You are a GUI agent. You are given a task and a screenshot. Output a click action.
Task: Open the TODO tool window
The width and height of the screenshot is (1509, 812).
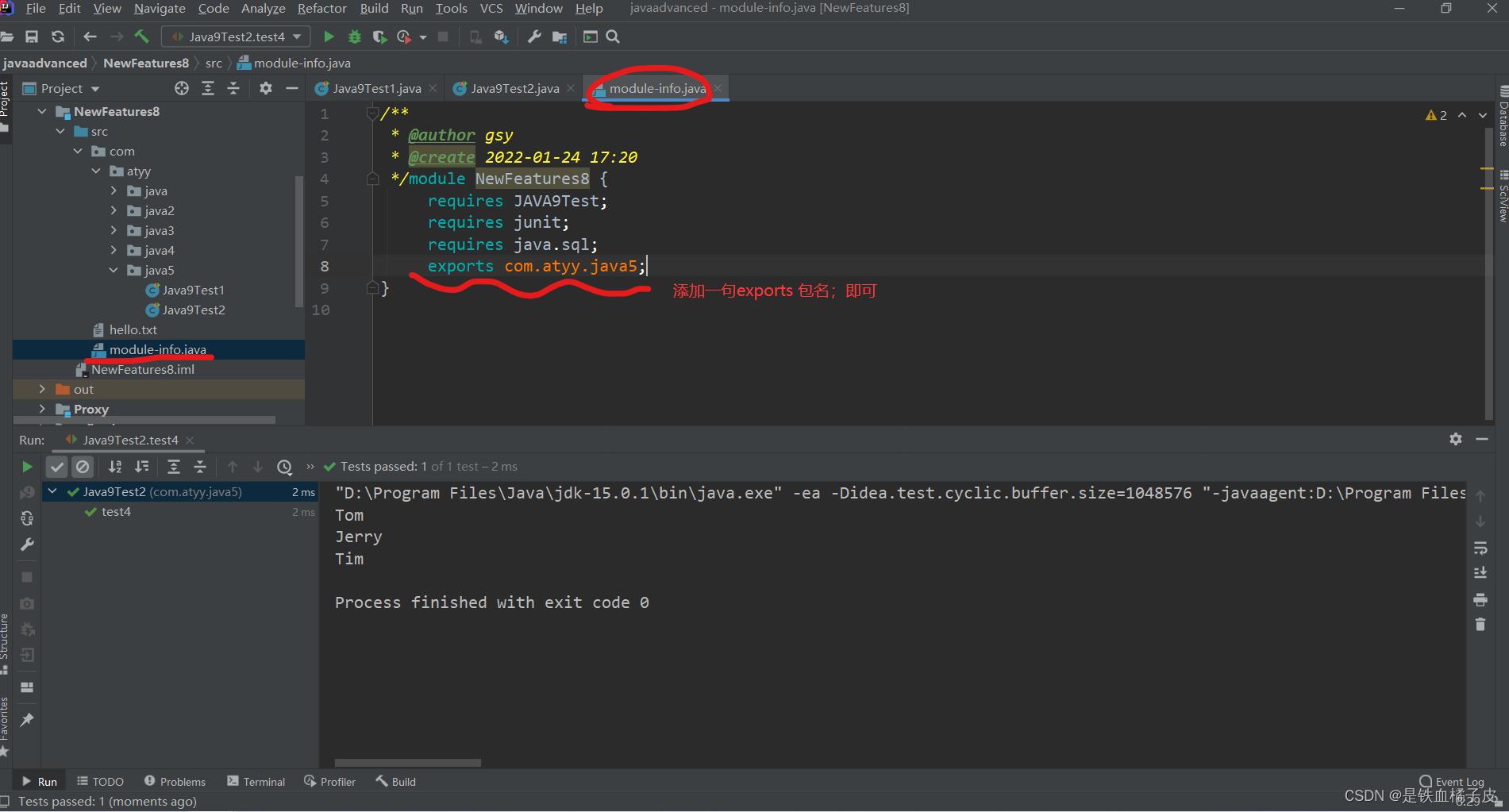(x=100, y=781)
